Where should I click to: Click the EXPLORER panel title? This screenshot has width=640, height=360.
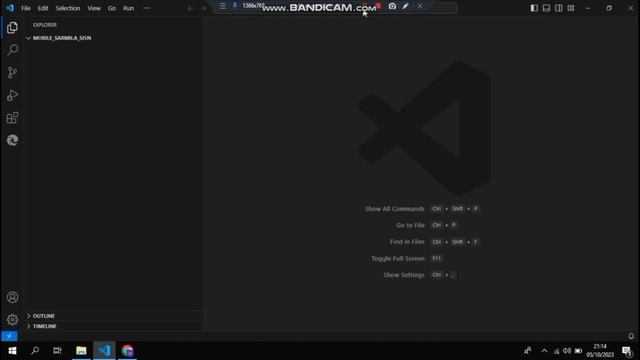click(44, 25)
